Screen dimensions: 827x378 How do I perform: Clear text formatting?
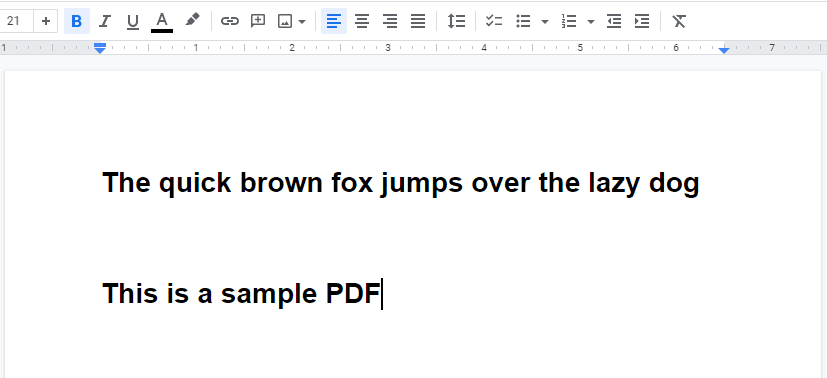[679, 21]
